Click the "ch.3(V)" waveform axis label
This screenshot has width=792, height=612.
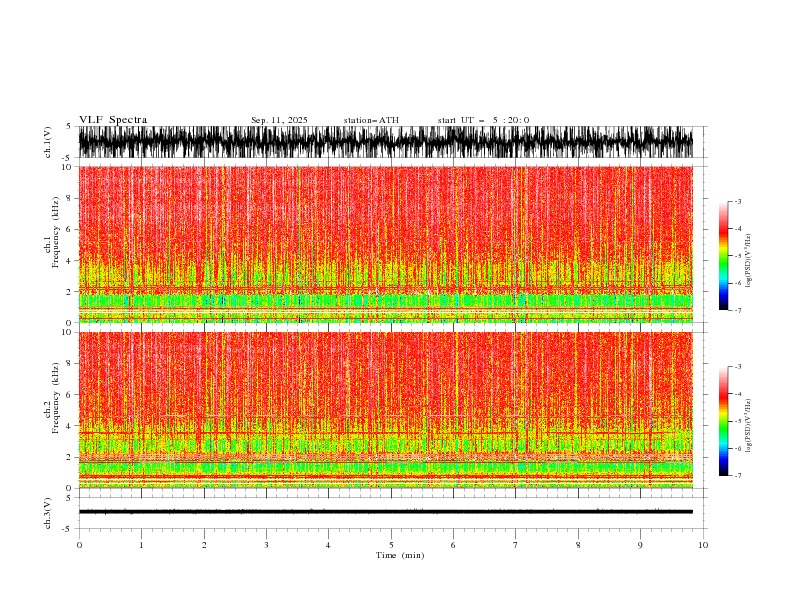[x=48, y=513]
